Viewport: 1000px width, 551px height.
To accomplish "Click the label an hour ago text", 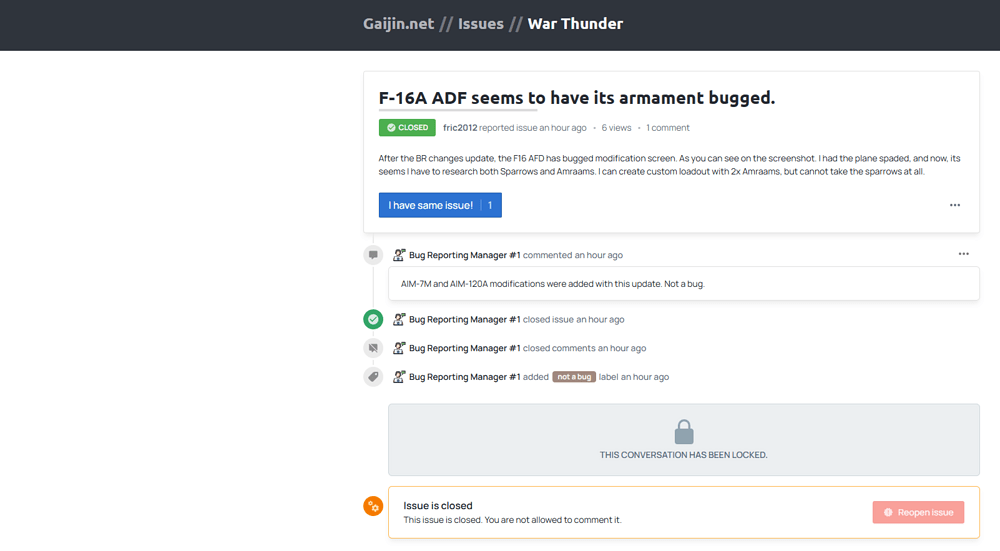I will [633, 377].
